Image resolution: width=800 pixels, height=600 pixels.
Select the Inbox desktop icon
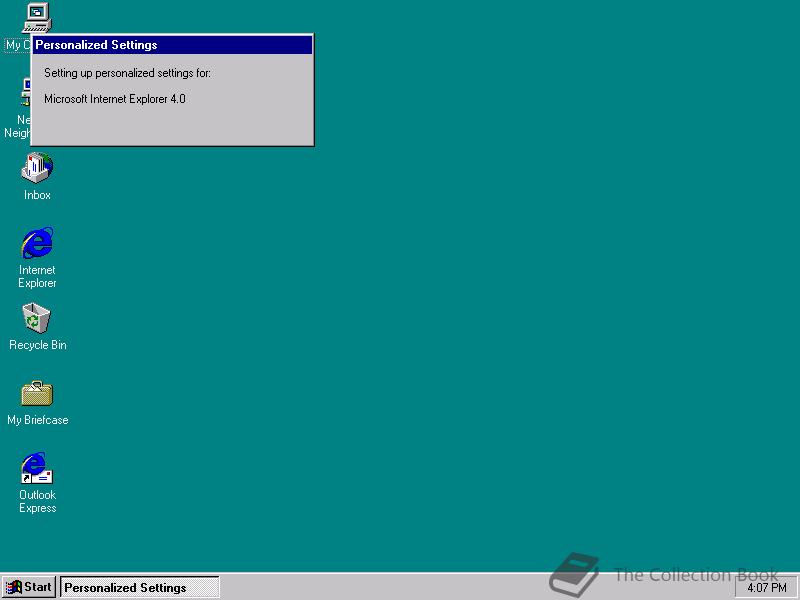click(x=37, y=168)
